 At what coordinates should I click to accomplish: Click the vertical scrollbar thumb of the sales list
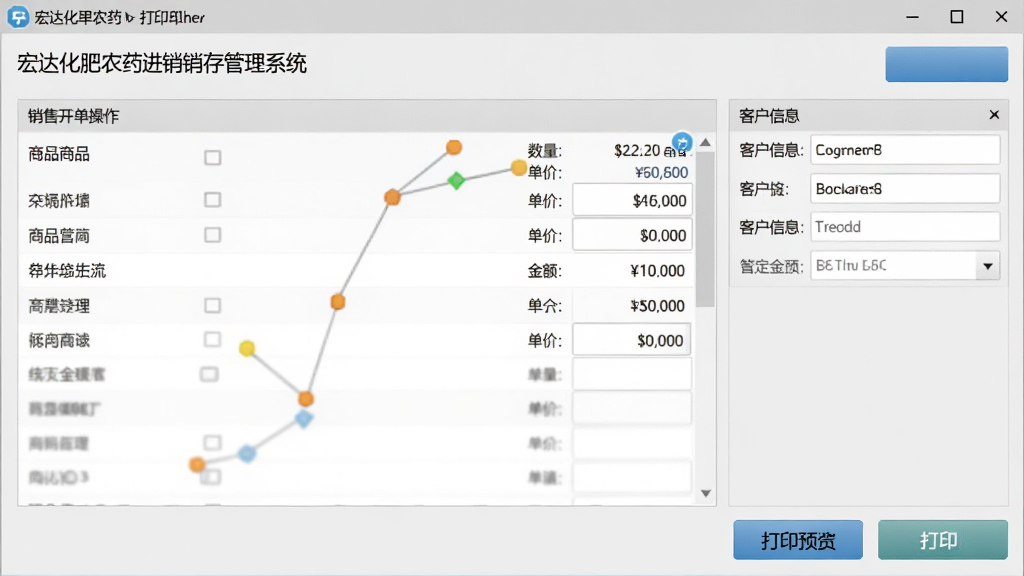tap(705, 229)
